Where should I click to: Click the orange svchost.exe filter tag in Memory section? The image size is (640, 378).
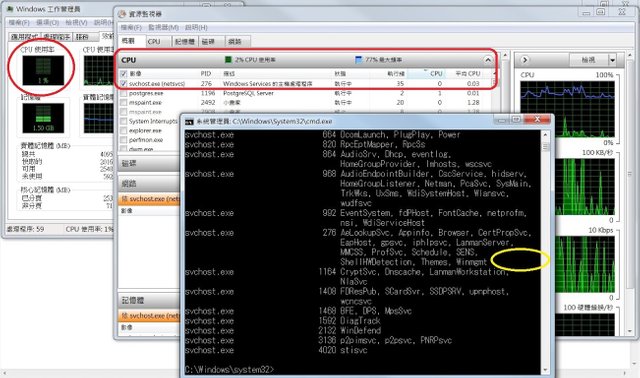(150, 316)
